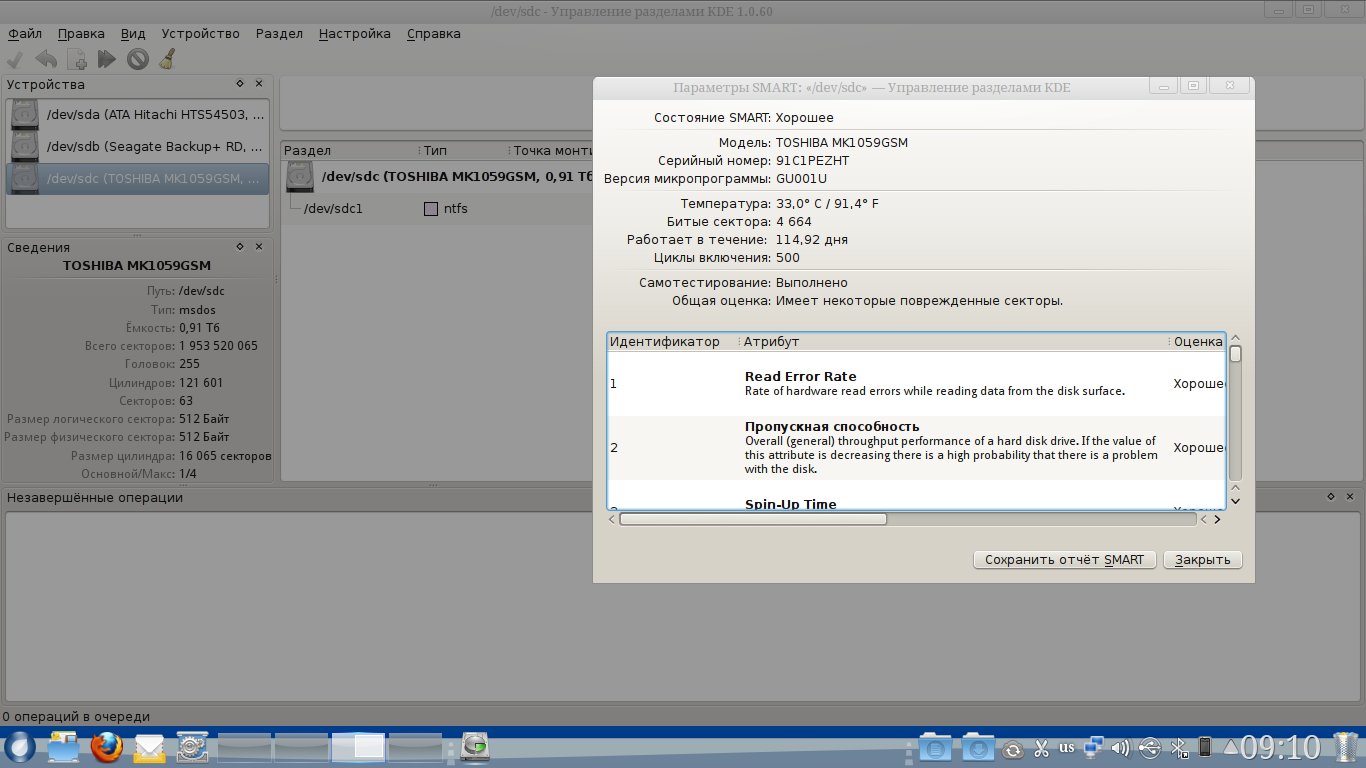Open the KDE application launcher
Viewport: 1366px width, 768px height.
tap(20, 748)
